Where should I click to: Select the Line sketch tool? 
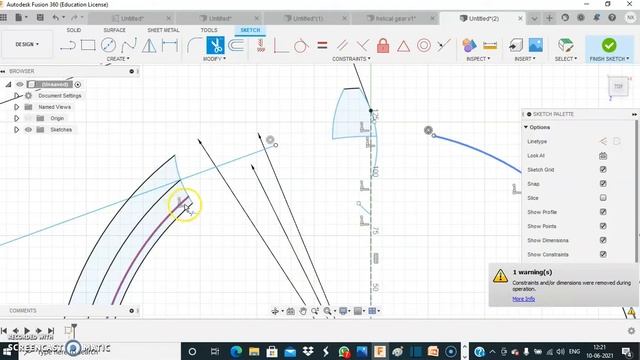click(x=68, y=45)
